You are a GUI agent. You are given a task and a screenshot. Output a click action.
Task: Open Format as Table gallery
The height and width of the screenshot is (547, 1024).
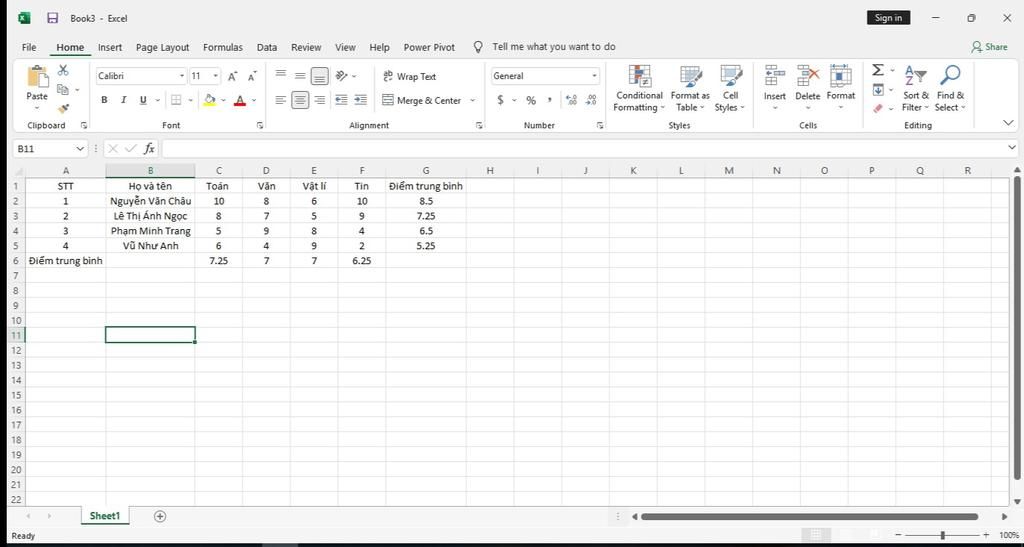tap(690, 89)
